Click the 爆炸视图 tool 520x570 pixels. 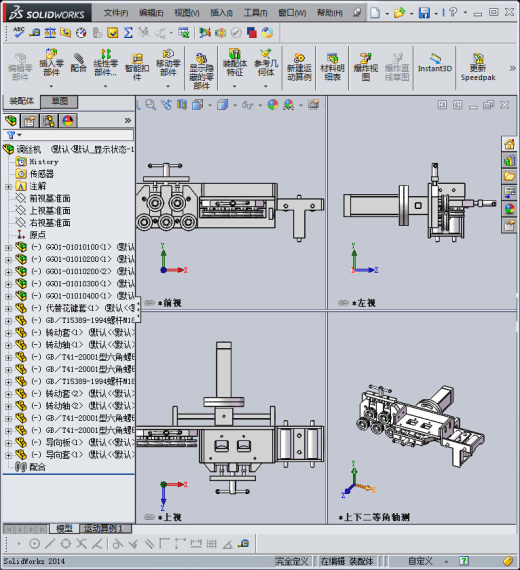[365, 67]
